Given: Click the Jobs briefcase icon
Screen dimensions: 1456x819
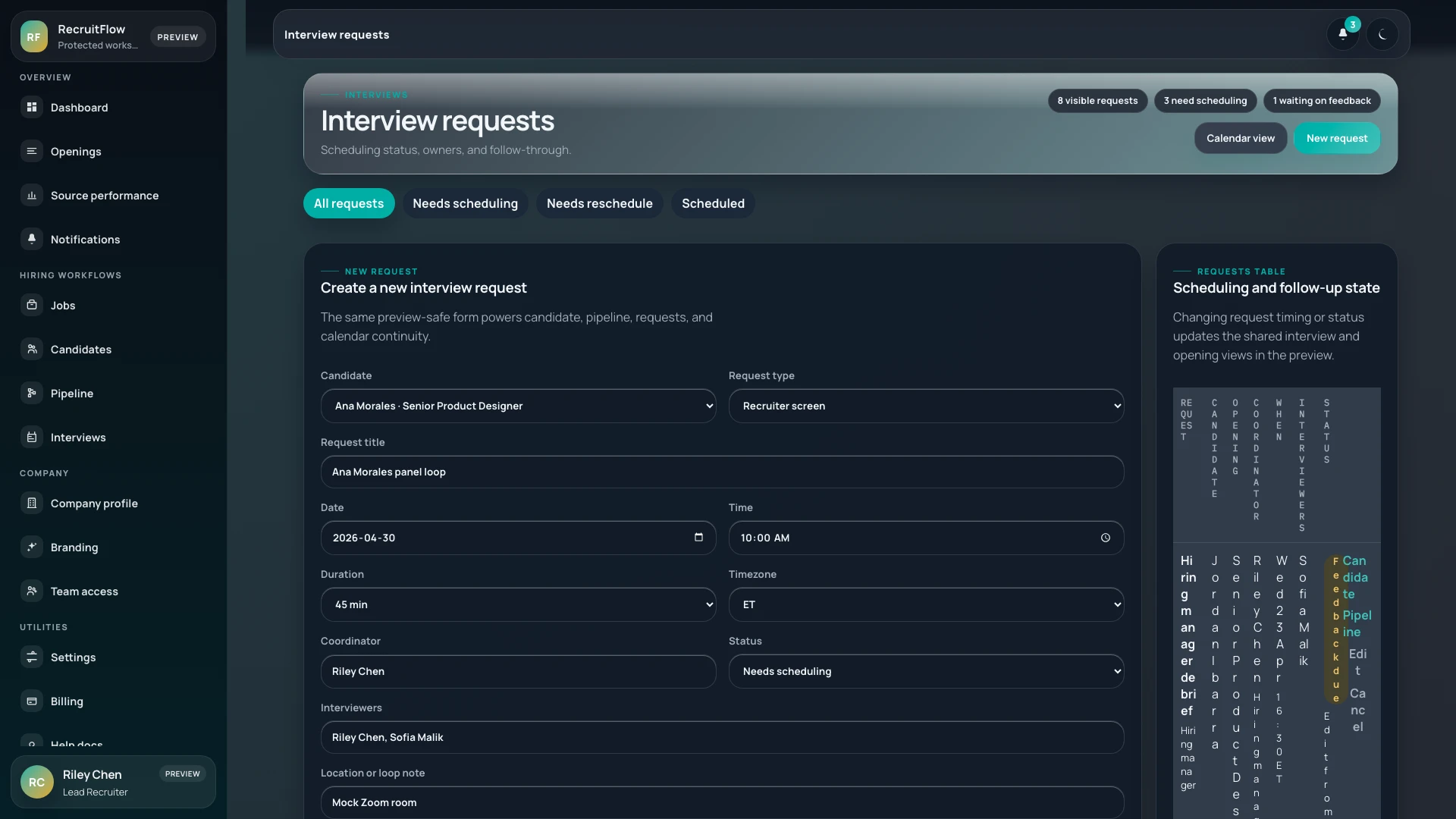Looking at the screenshot, I should [x=32, y=305].
